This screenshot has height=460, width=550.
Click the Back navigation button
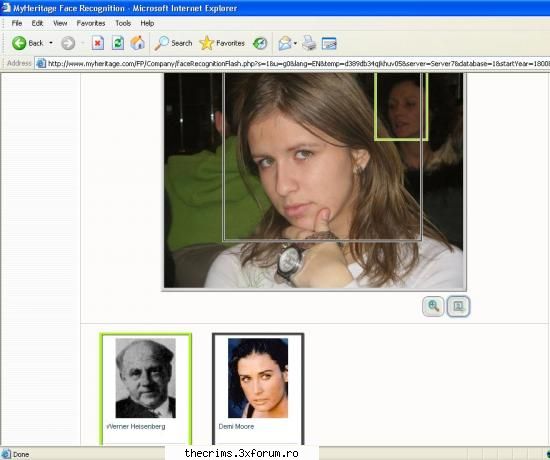[27, 43]
